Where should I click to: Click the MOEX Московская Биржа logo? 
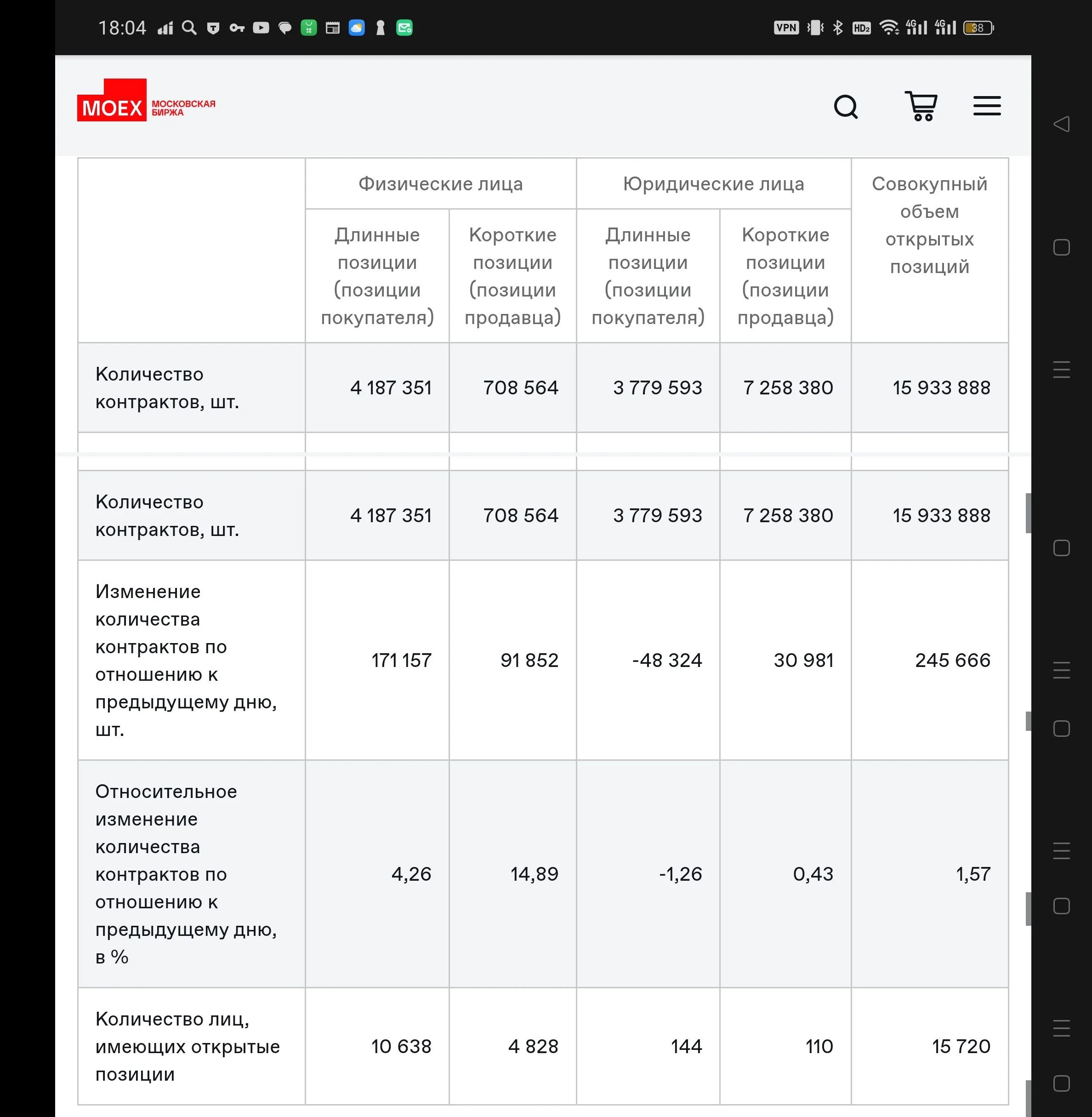[146, 100]
